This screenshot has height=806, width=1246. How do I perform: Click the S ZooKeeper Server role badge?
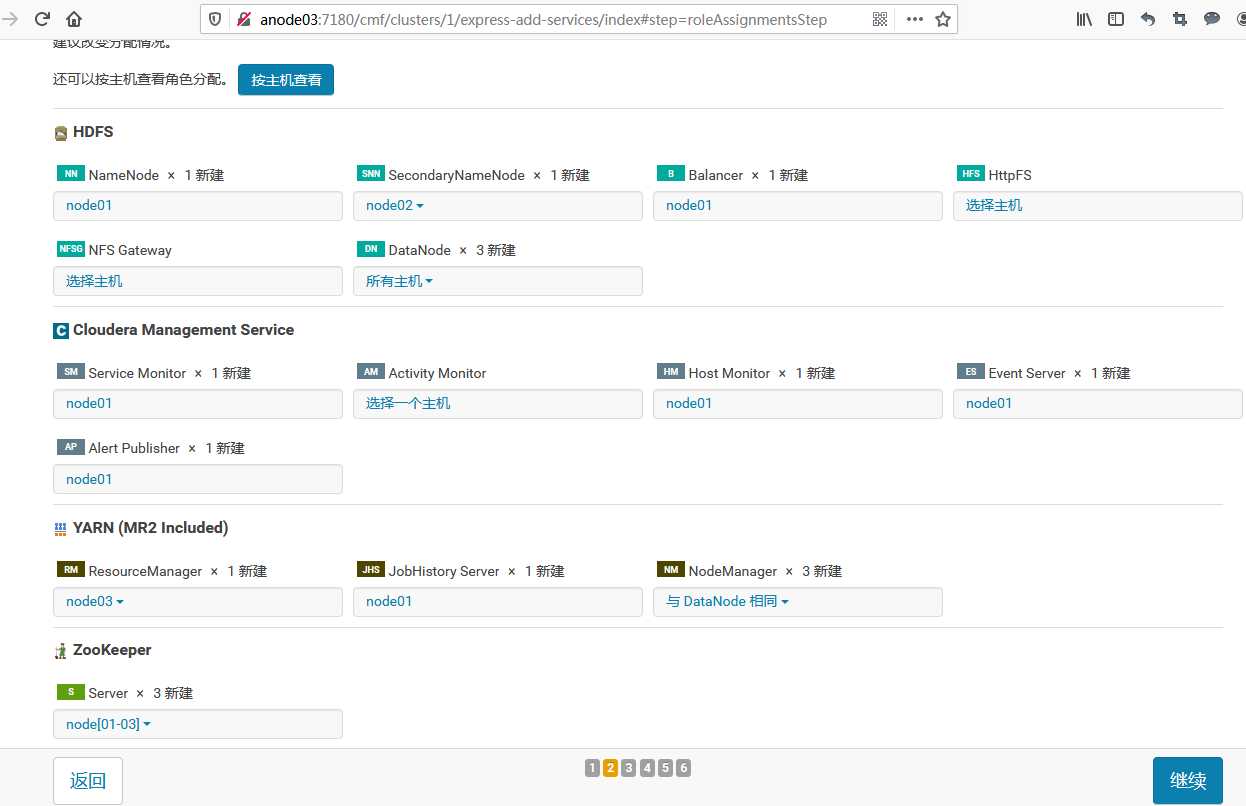[70, 692]
